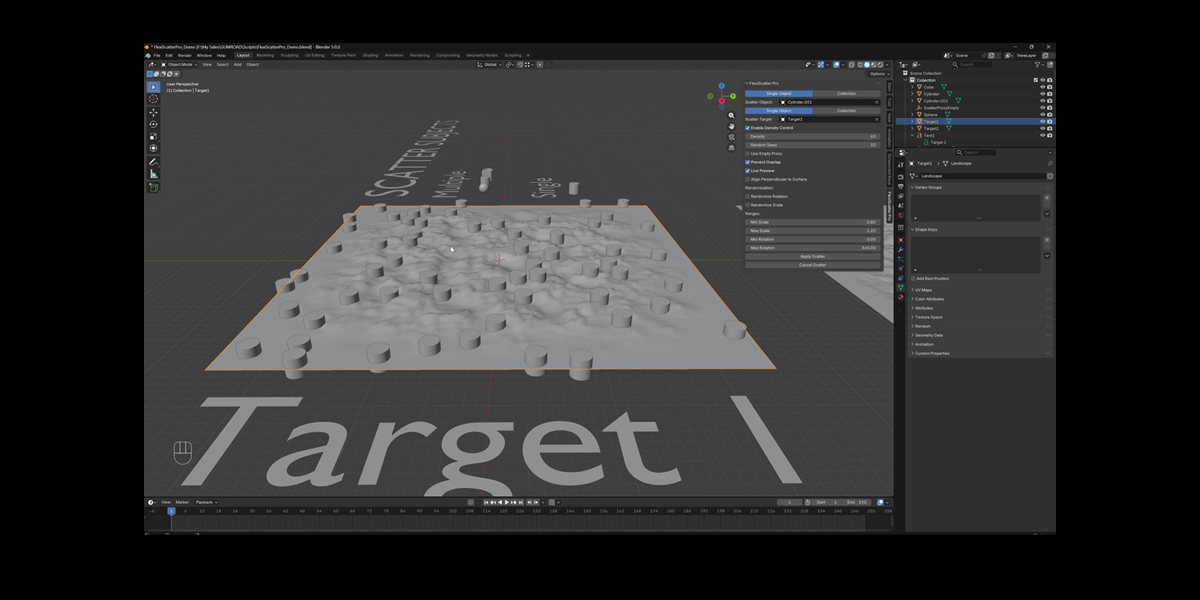This screenshot has width=1200, height=600.
Task: Hide the Sphere object via eye icon
Action: [1042, 115]
